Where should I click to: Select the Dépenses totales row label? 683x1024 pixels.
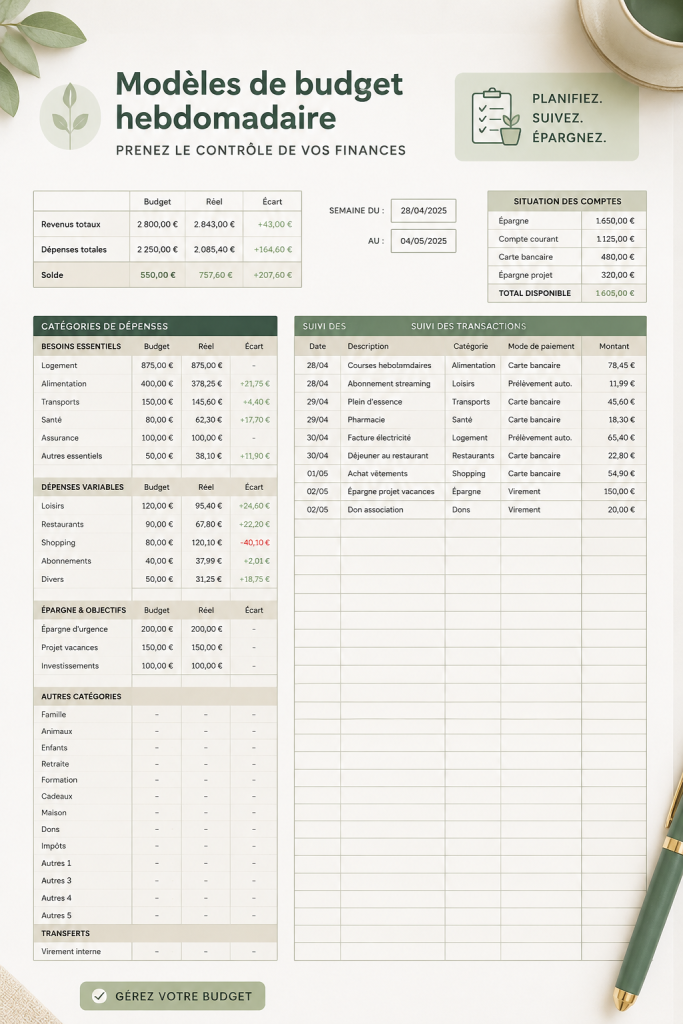74,249
